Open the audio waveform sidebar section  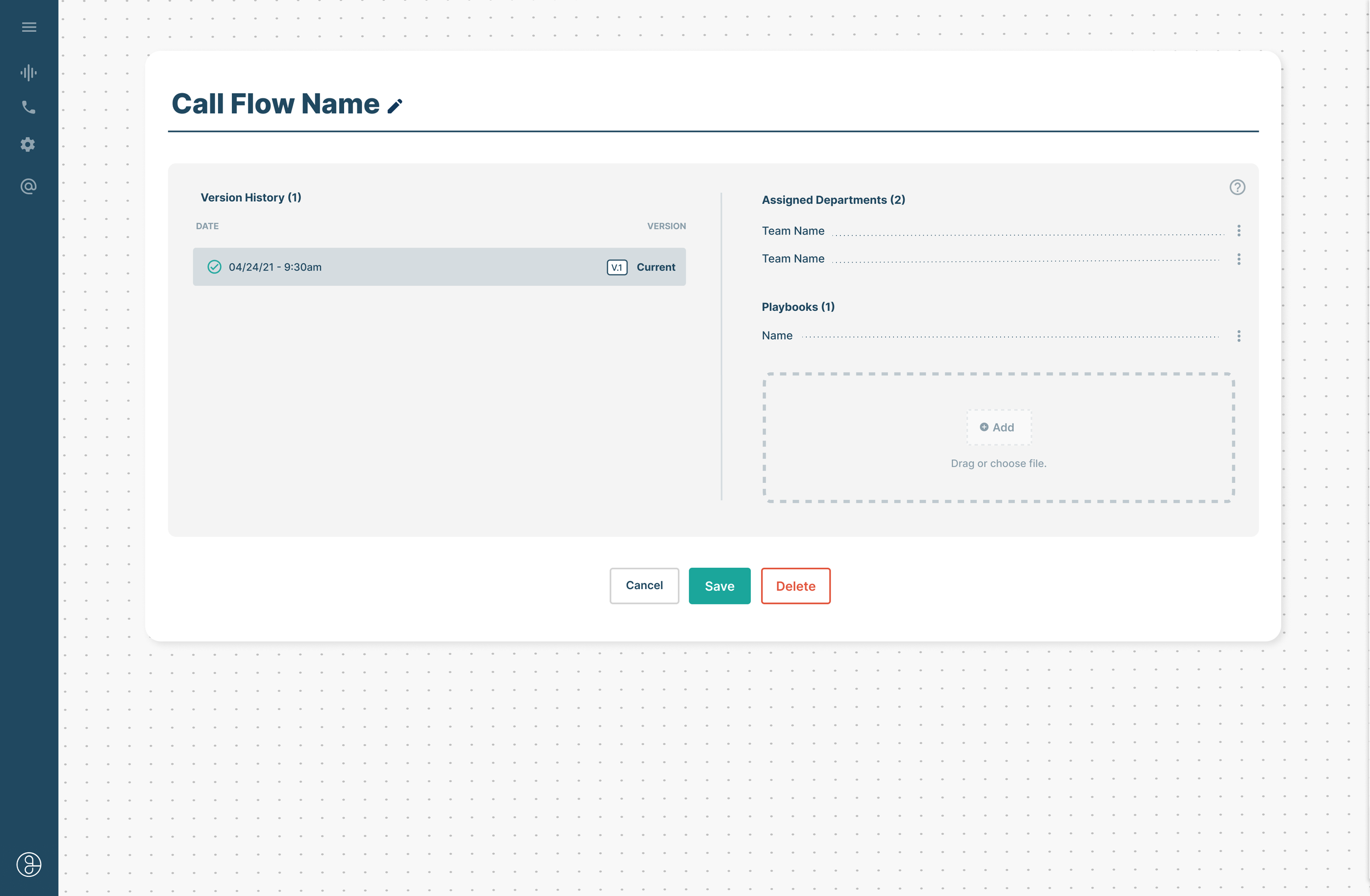(29, 72)
